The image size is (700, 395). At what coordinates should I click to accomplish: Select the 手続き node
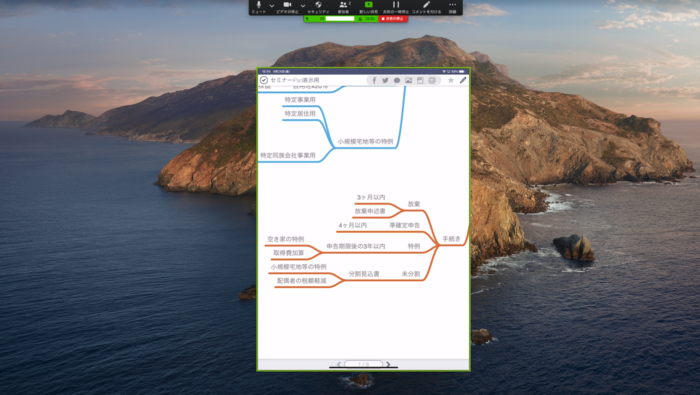pos(451,239)
